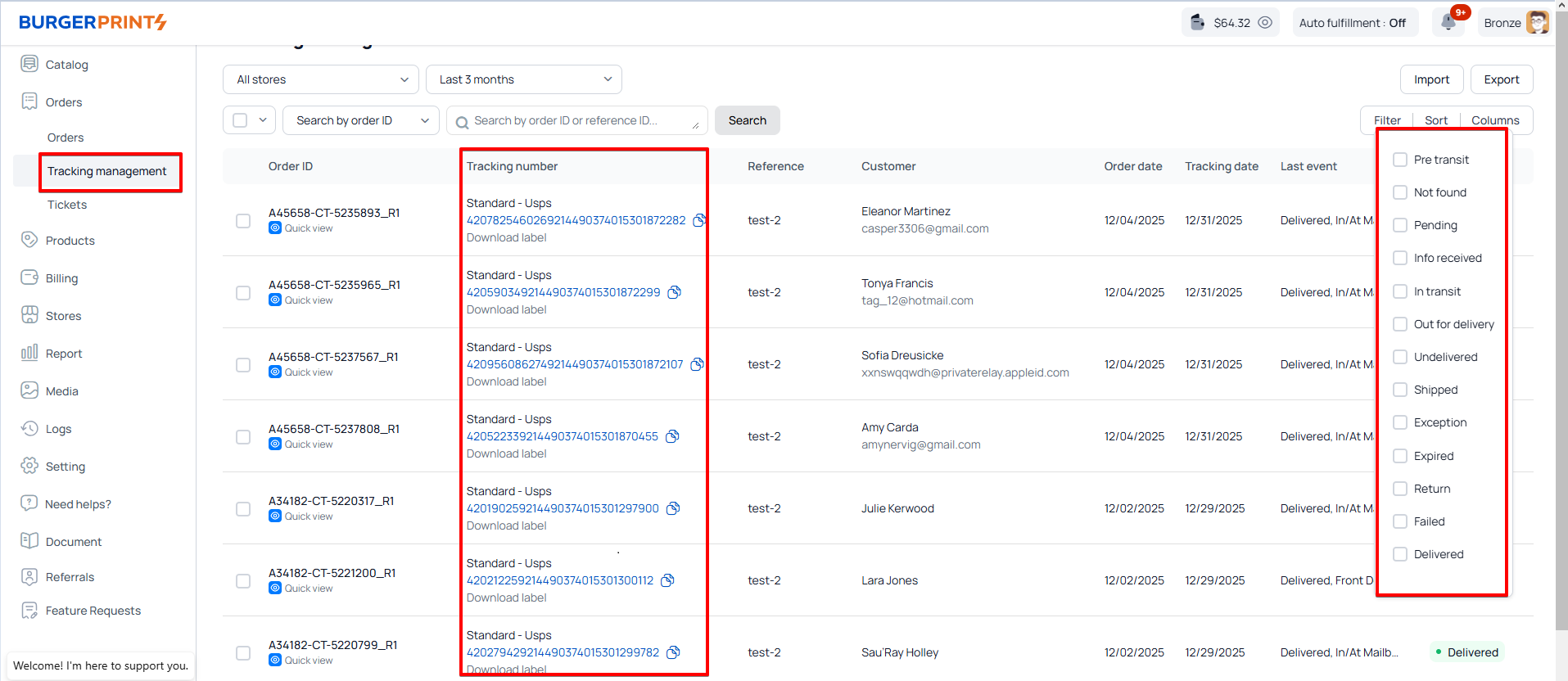Image resolution: width=1568 pixels, height=681 pixels.
Task: Click the Bronze profile avatar
Action: point(1537,23)
